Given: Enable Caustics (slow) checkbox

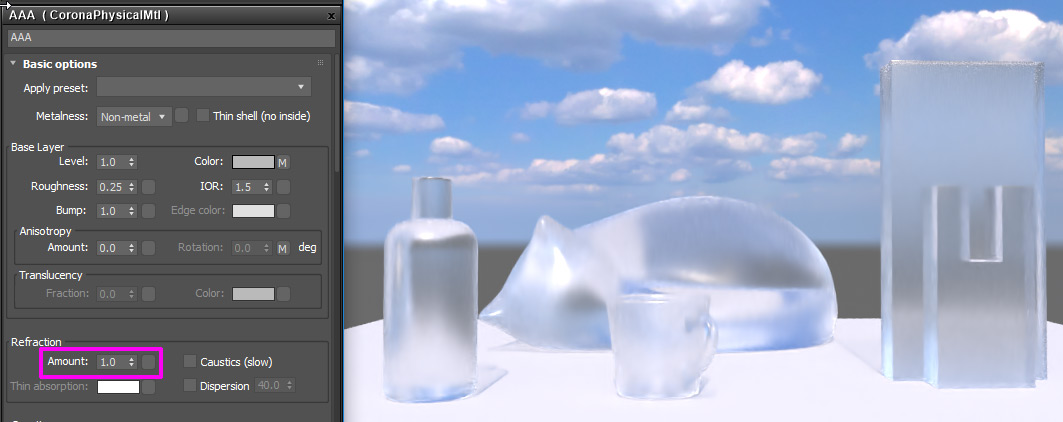Looking at the screenshot, I should coord(190,362).
